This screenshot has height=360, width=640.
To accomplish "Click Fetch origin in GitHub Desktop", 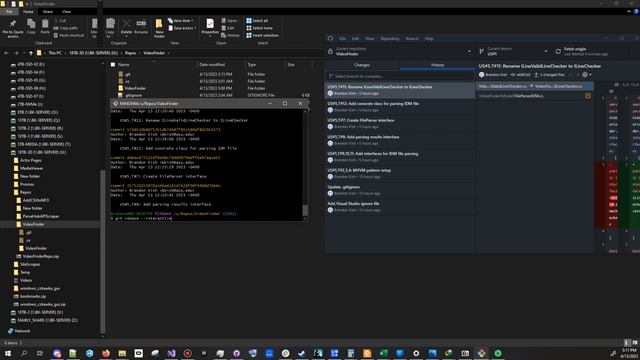I will [582, 51].
